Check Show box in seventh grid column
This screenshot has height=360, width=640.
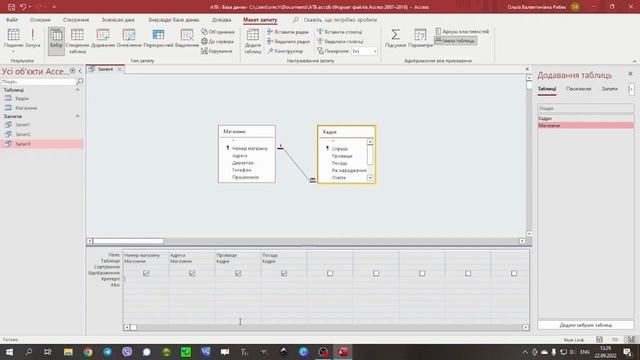click(422, 273)
